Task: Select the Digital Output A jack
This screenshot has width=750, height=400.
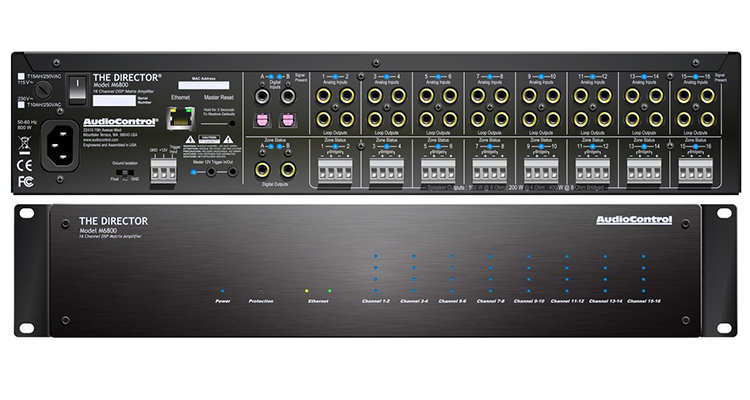Action: pyautogui.click(x=262, y=169)
